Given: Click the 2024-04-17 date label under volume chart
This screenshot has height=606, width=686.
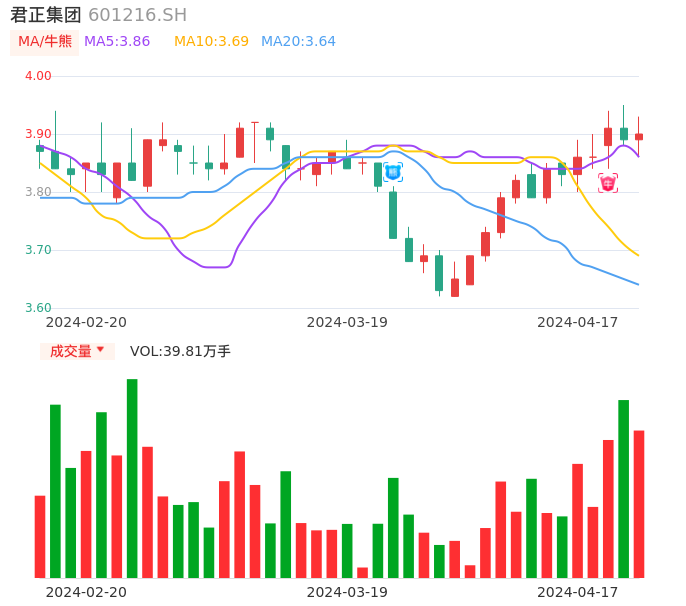Looking at the screenshot, I should 578,592.
